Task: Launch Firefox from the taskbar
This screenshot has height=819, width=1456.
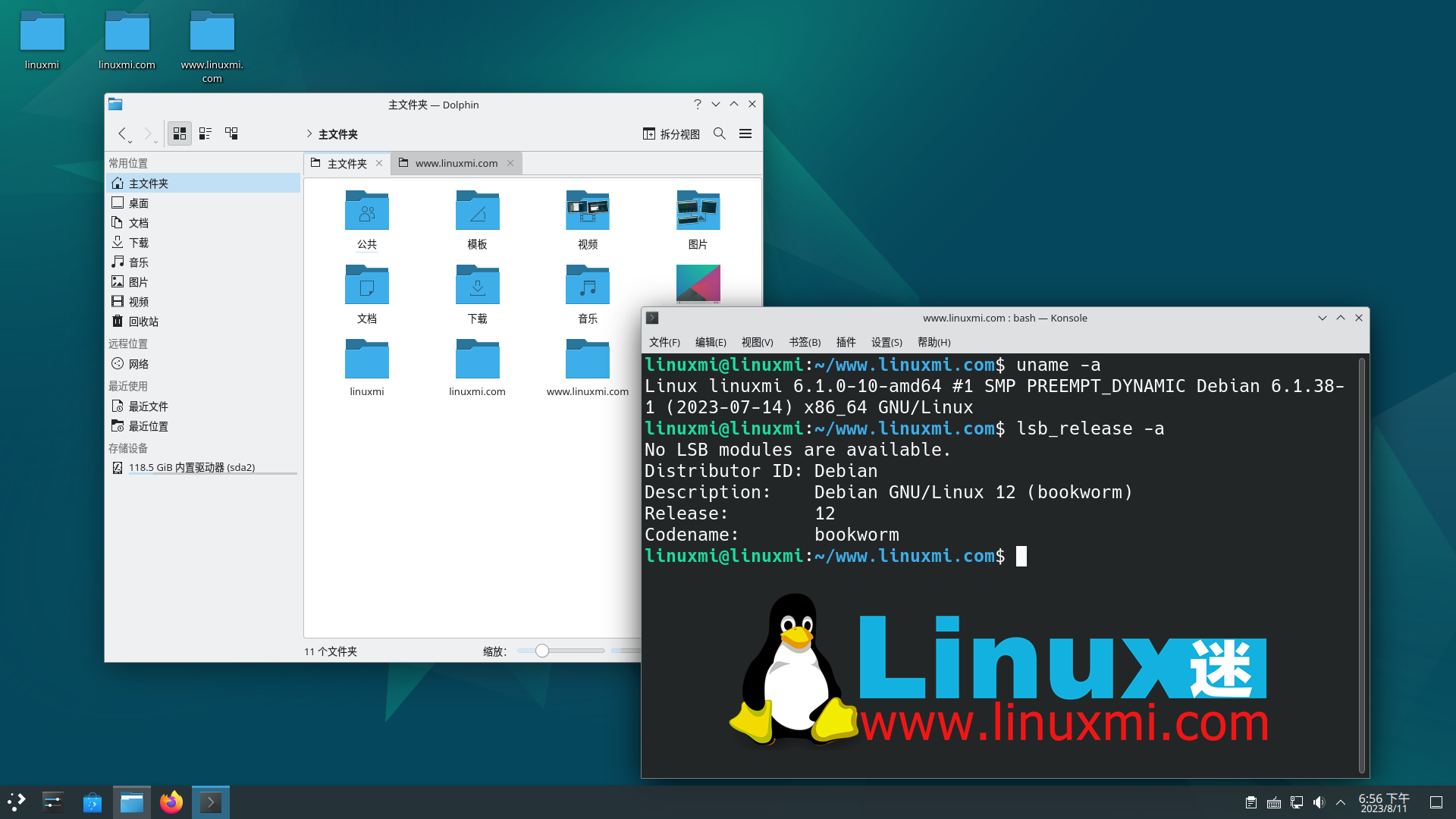Action: coord(171,802)
